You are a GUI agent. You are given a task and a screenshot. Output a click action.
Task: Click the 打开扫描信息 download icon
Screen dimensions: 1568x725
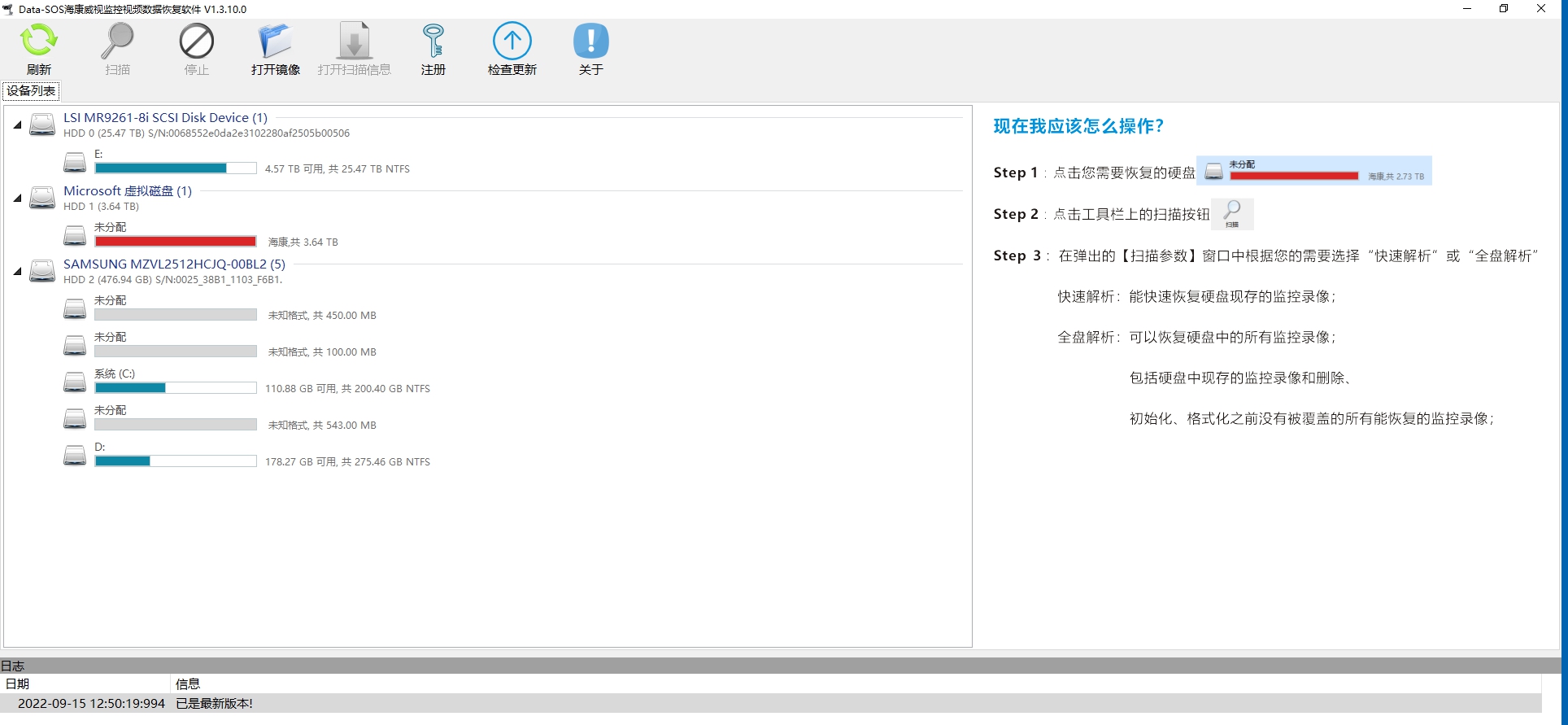(x=354, y=41)
